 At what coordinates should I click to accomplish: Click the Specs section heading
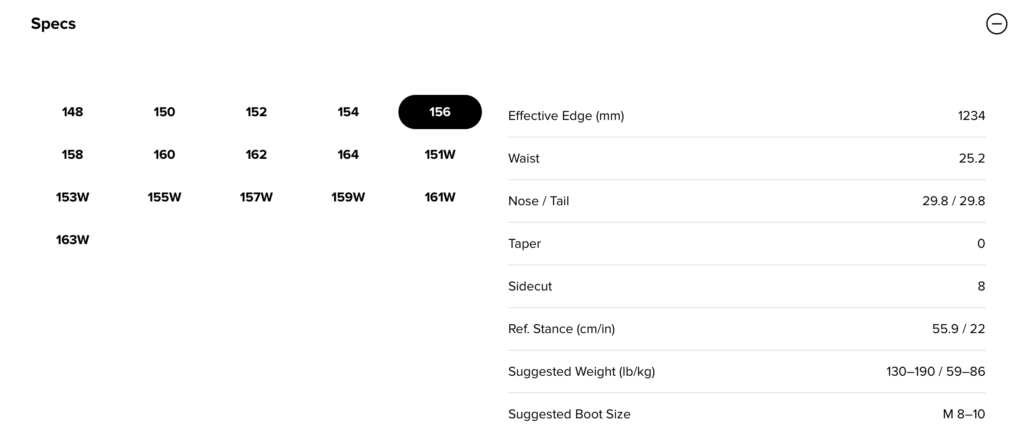[53, 24]
